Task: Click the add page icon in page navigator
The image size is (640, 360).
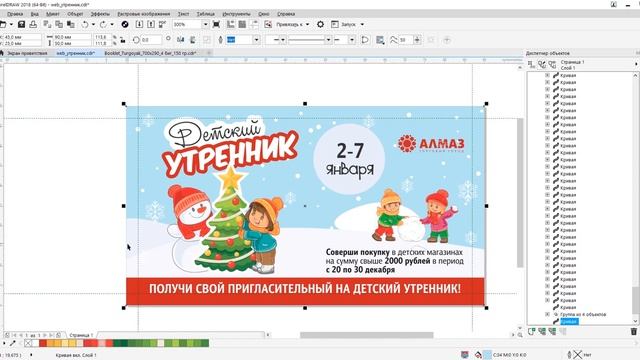Action: pos(59,335)
